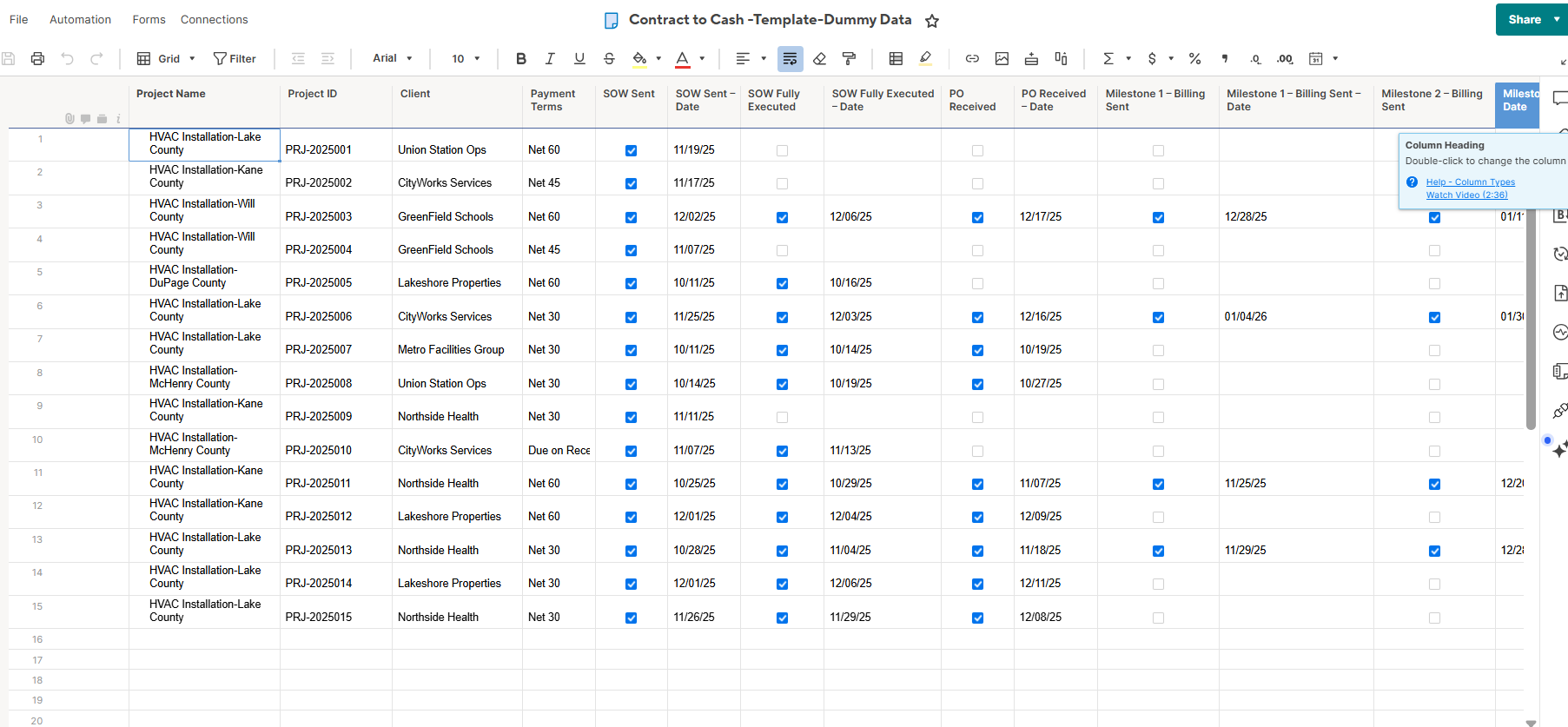1568x727 pixels.
Task: Apply percentage format
Action: click(1194, 58)
